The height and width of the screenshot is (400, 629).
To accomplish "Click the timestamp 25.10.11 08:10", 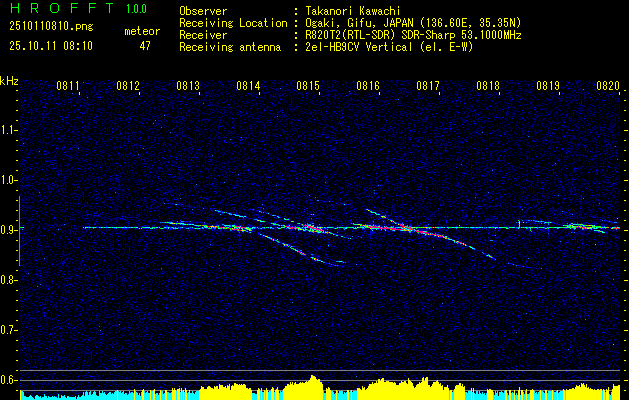I will (x=51, y=46).
